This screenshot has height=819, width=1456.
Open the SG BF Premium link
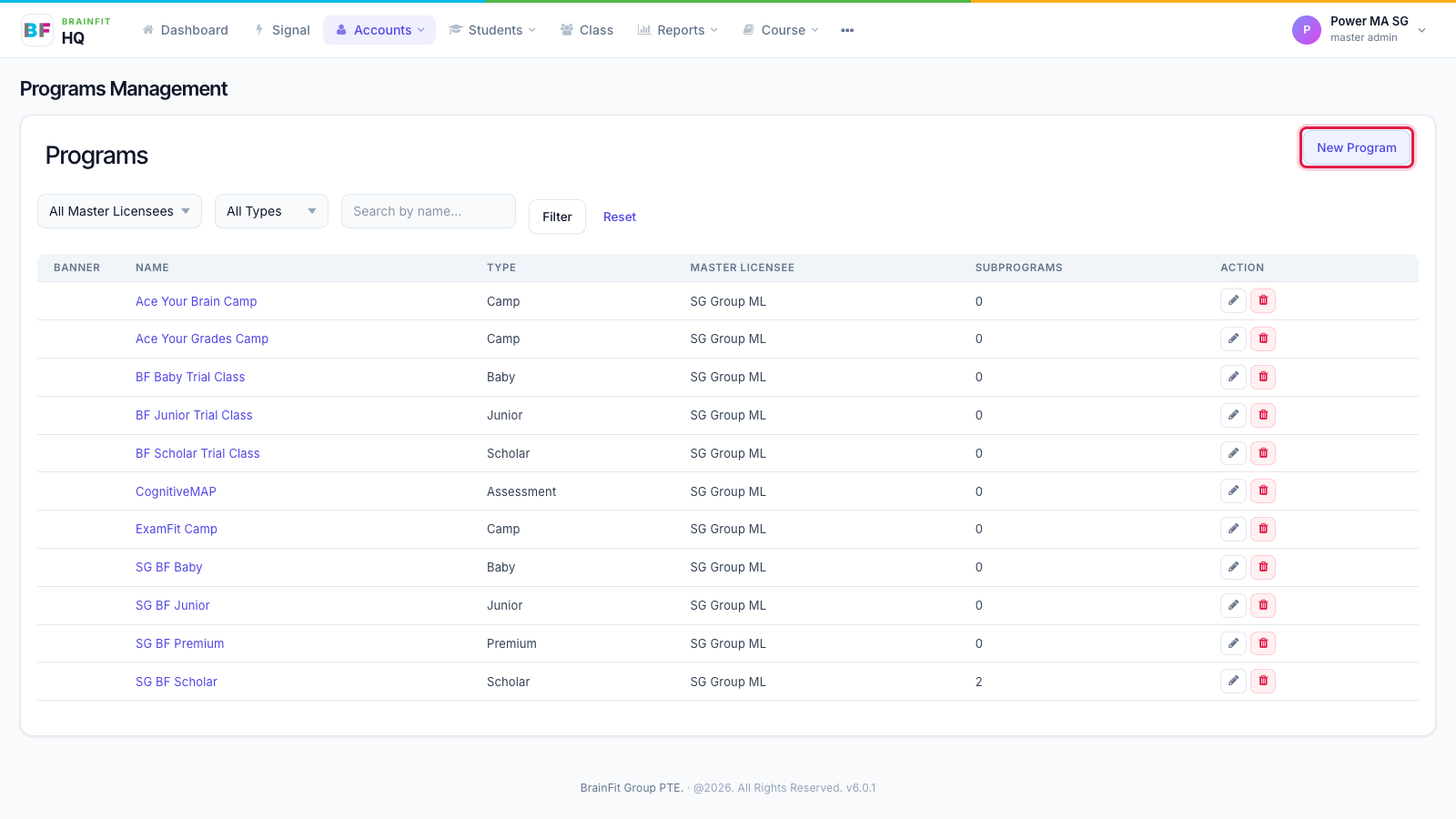click(x=180, y=643)
